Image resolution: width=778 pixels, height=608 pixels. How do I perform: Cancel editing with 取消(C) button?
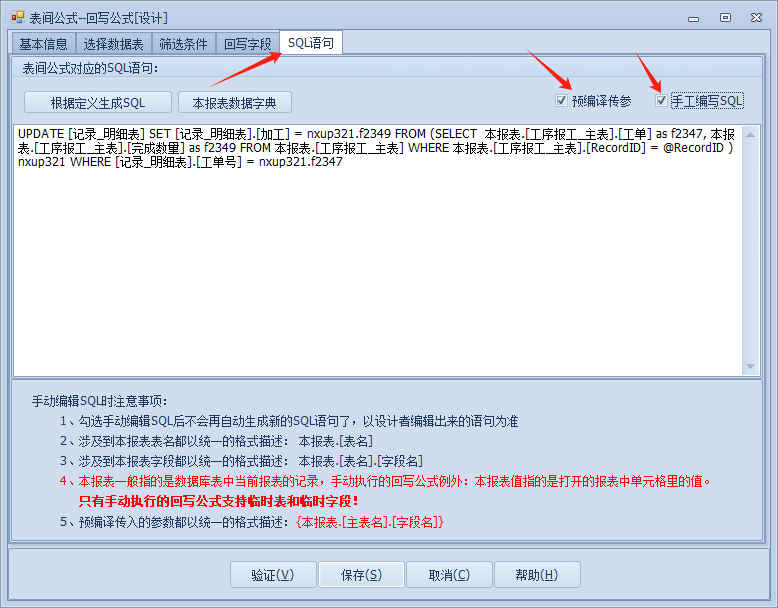tap(449, 575)
